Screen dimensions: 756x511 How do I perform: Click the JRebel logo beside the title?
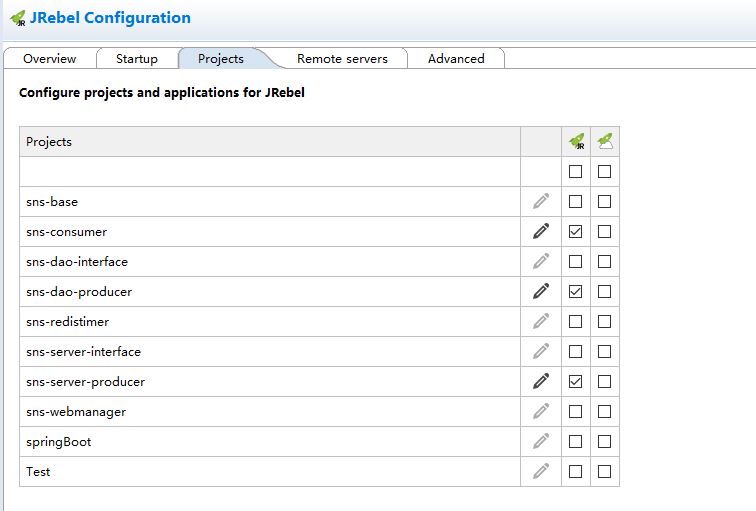18,18
